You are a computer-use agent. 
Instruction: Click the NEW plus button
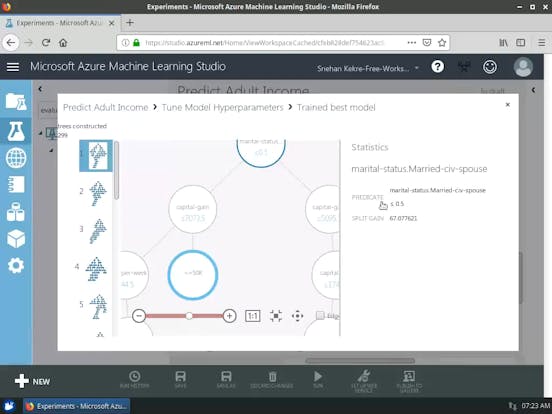[32, 381]
